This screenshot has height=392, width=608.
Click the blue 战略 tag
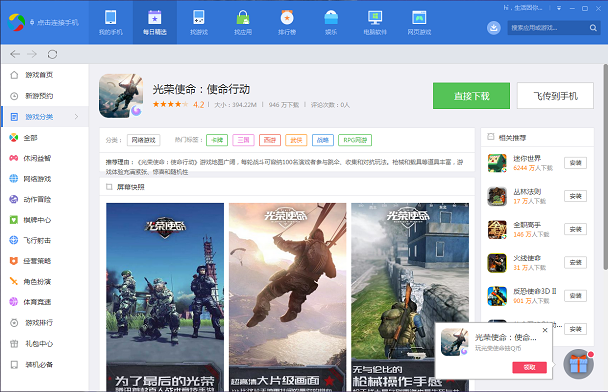(323, 140)
